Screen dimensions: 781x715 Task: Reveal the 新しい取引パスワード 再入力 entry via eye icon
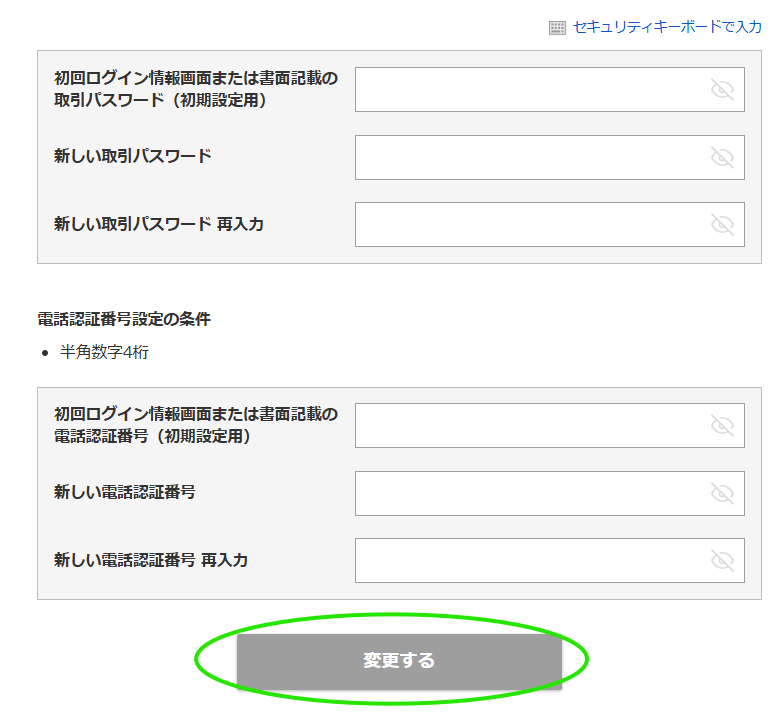(x=722, y=224)
